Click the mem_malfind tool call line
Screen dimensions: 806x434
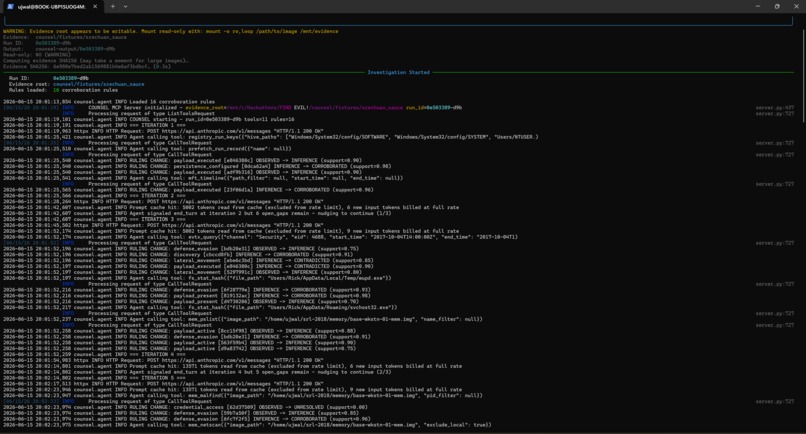tap(243, 396)
